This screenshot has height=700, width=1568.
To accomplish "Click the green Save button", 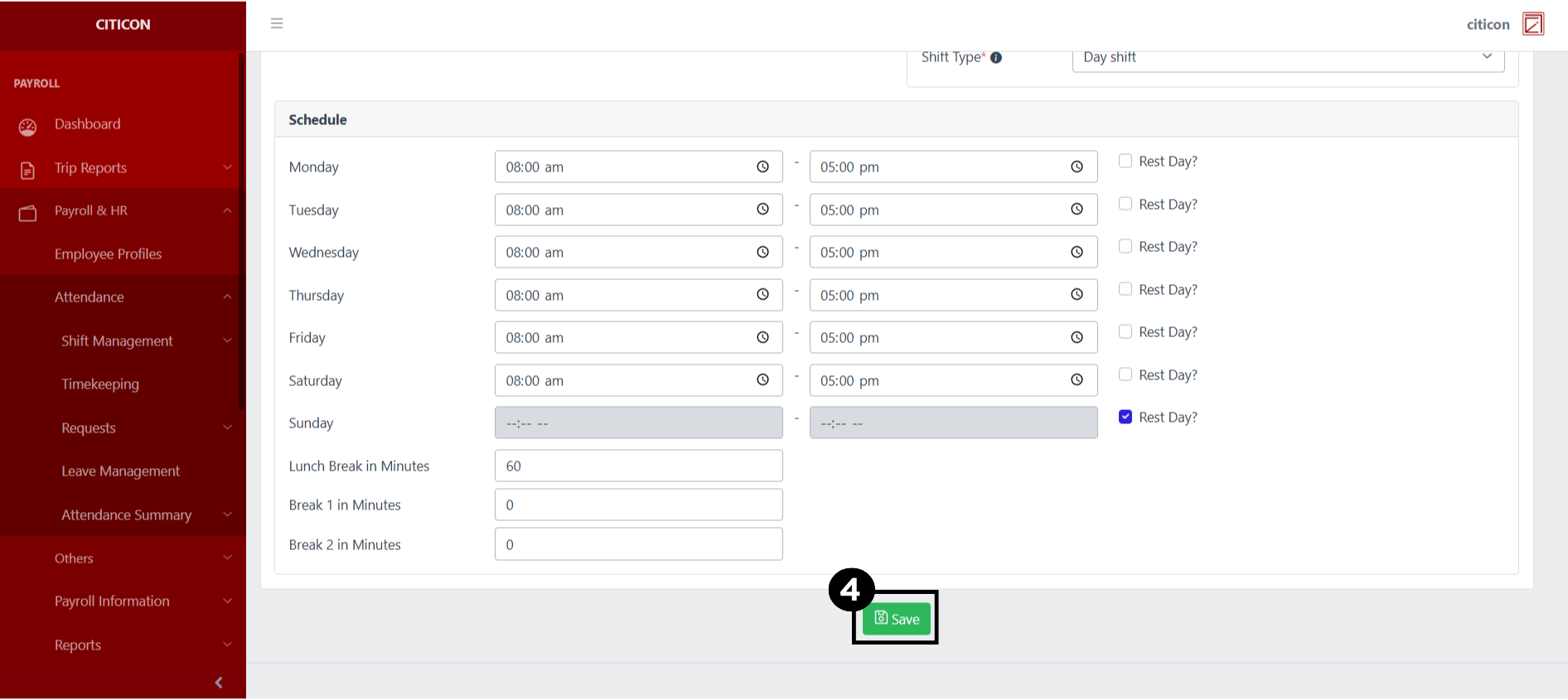I will [896, 619].
